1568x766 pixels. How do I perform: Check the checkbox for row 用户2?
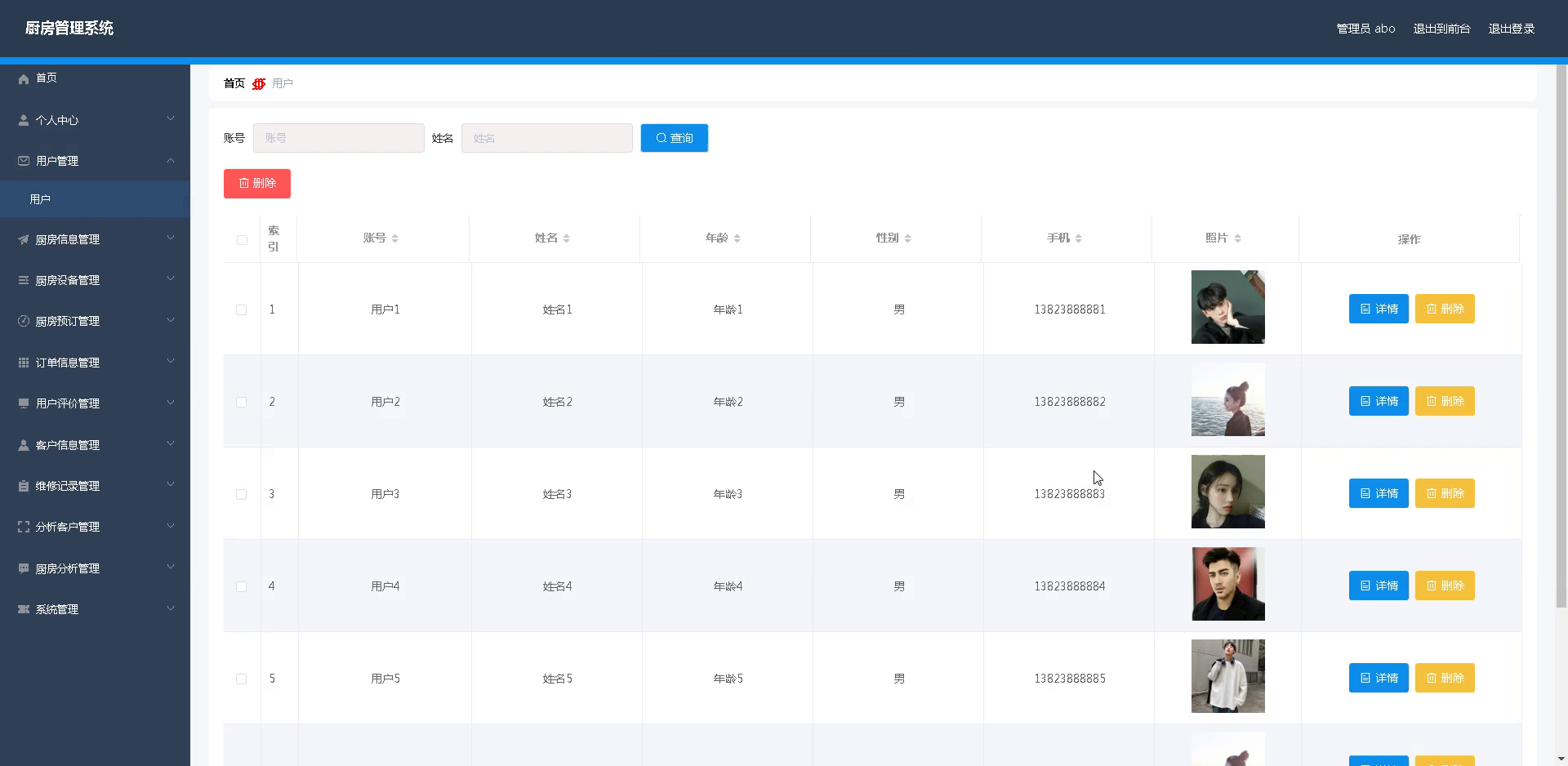pyautogui.click(x=241, y=402)
